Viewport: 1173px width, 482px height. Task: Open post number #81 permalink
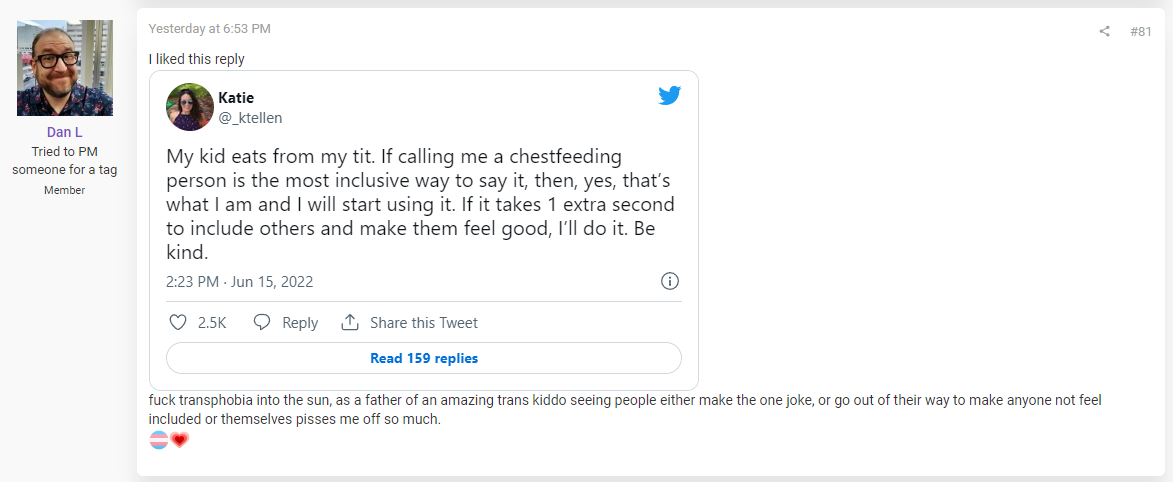pos(1141,31)
